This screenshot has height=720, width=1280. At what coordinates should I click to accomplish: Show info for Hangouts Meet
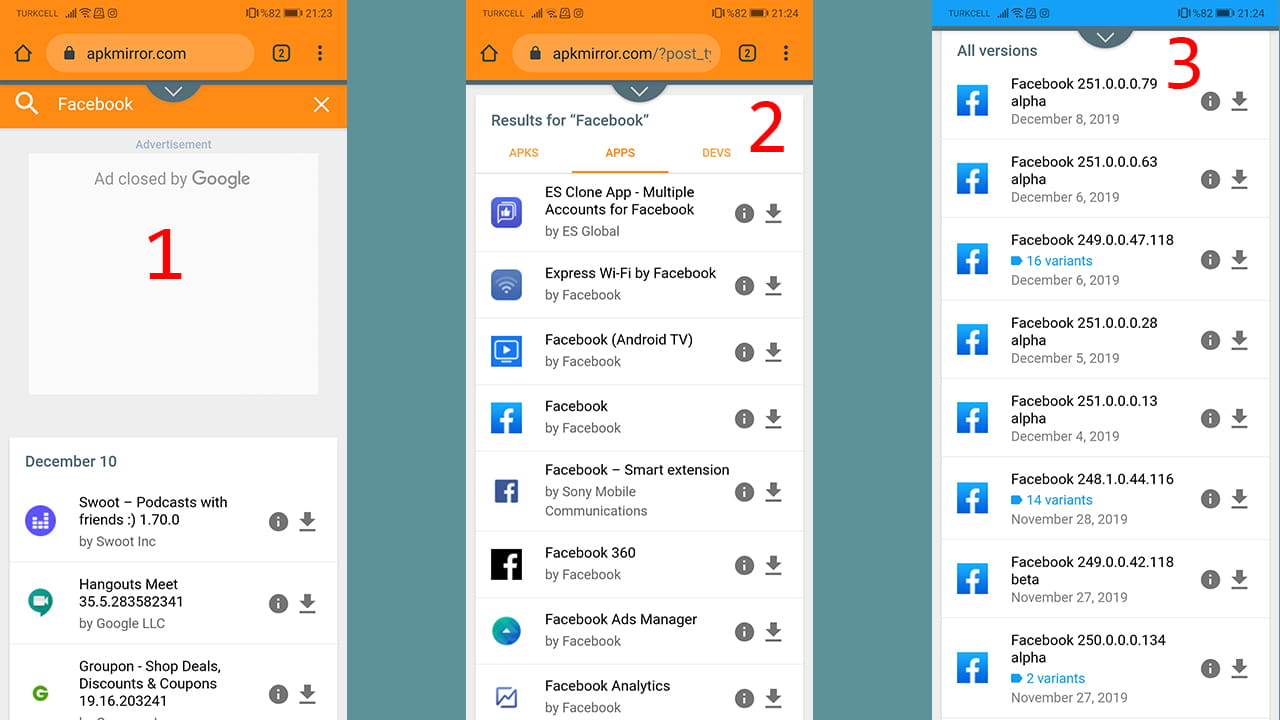pyautogui.click(x=278, y=603)
